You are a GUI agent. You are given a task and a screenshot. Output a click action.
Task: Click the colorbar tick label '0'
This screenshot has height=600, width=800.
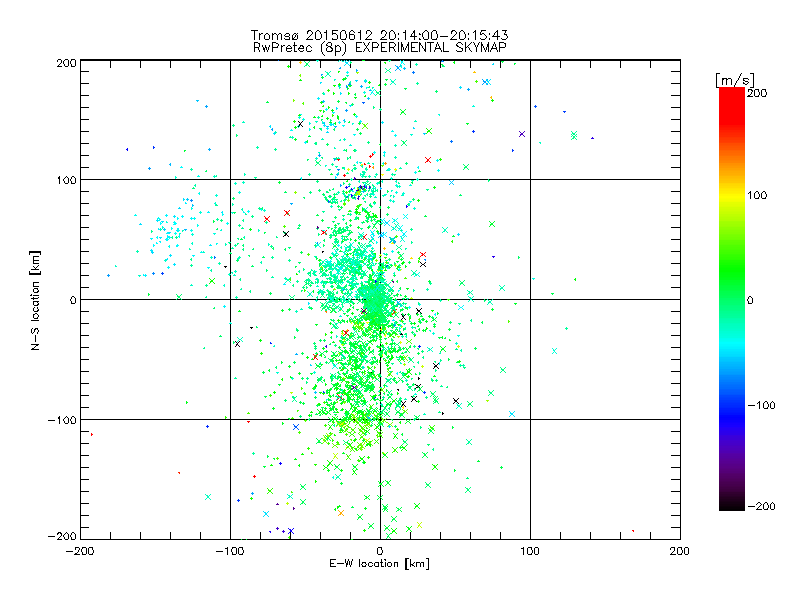pos(750,300)
